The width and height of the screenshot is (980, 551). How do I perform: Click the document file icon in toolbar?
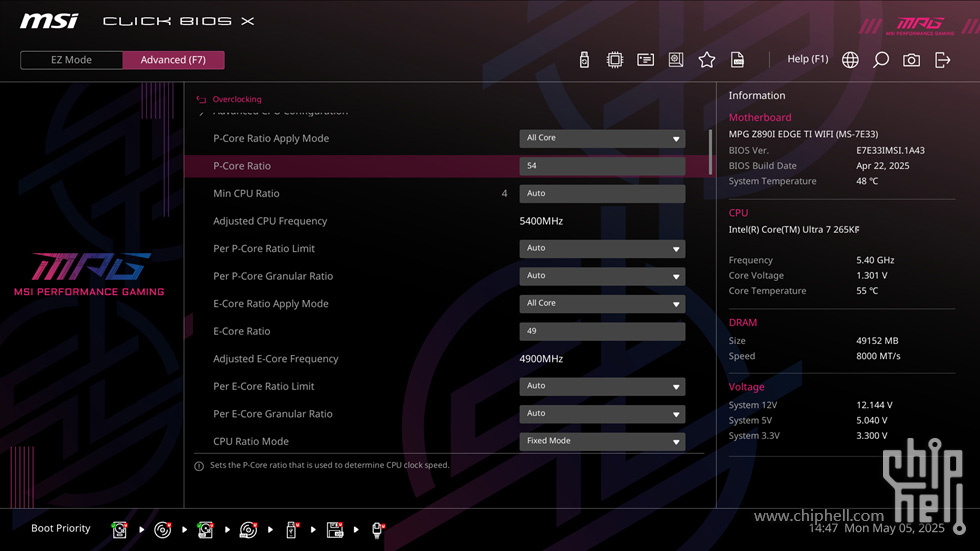[x=738, y=60]
